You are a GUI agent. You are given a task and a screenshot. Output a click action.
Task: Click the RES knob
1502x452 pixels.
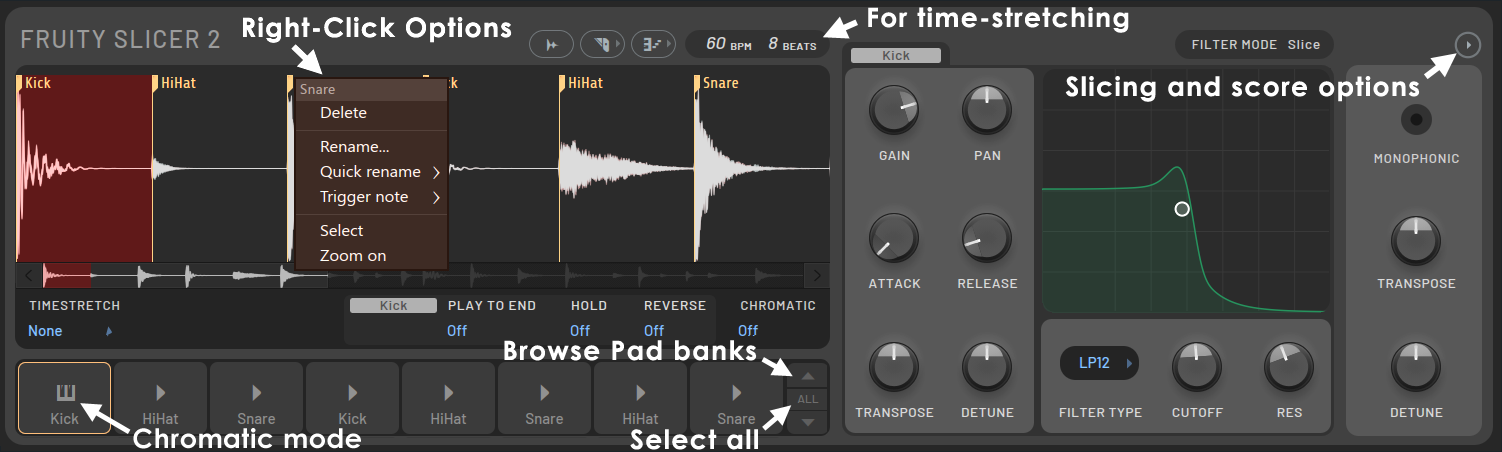(1289, 367)
